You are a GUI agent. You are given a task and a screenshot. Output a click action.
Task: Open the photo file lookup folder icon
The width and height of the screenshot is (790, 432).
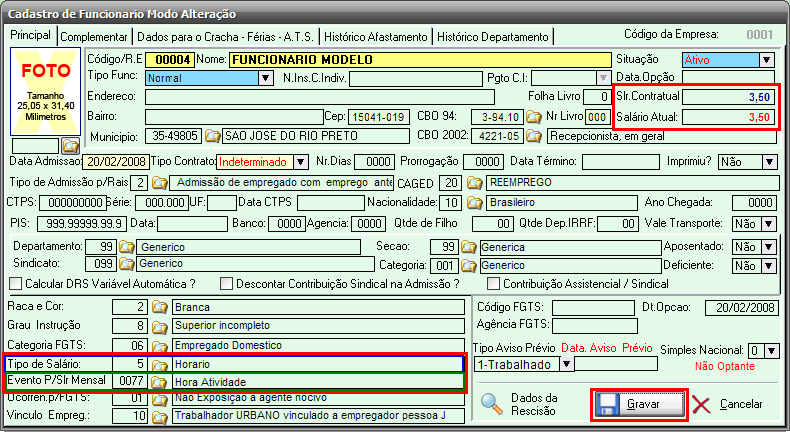click(71, 146)
